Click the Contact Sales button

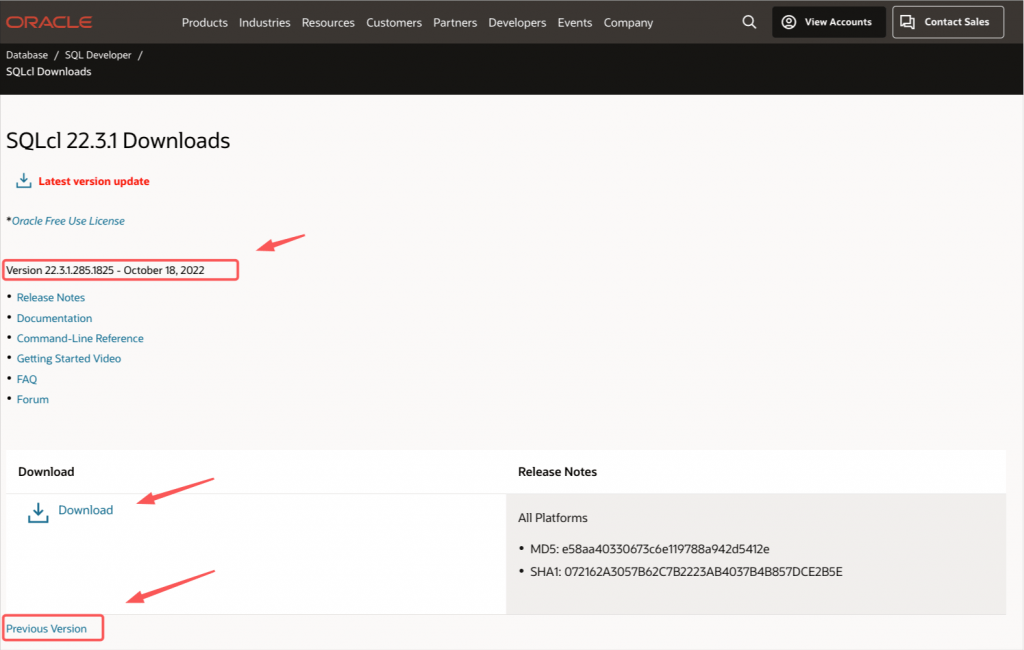pos(948,22)
